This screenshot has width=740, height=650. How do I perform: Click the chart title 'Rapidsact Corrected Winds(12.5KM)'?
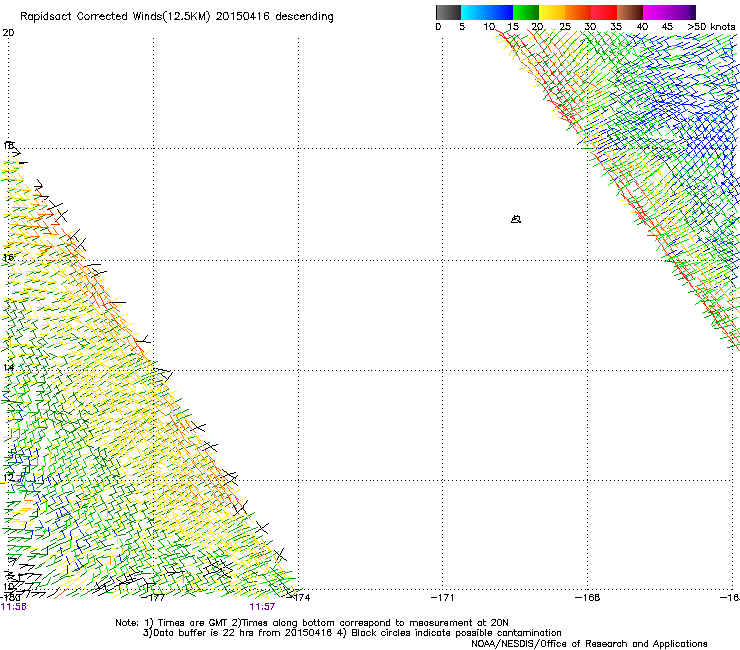(x=115, y=17)
